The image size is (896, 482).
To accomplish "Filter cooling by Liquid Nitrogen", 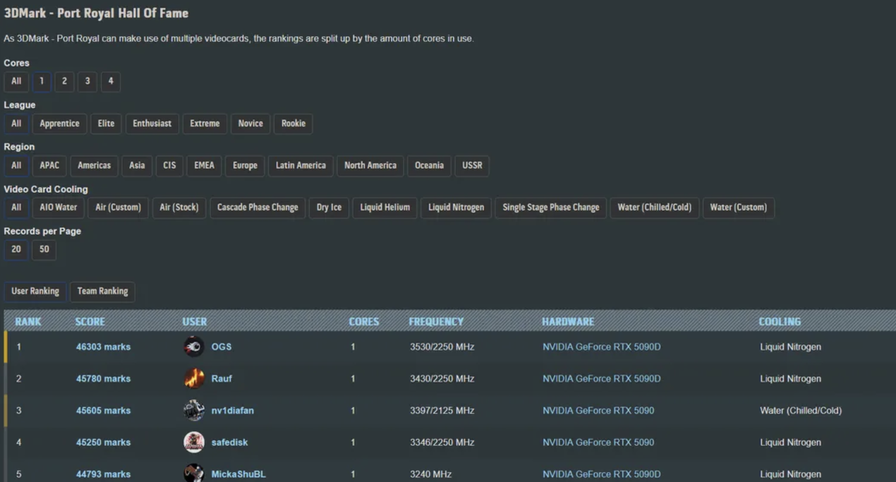I will 456,208.
